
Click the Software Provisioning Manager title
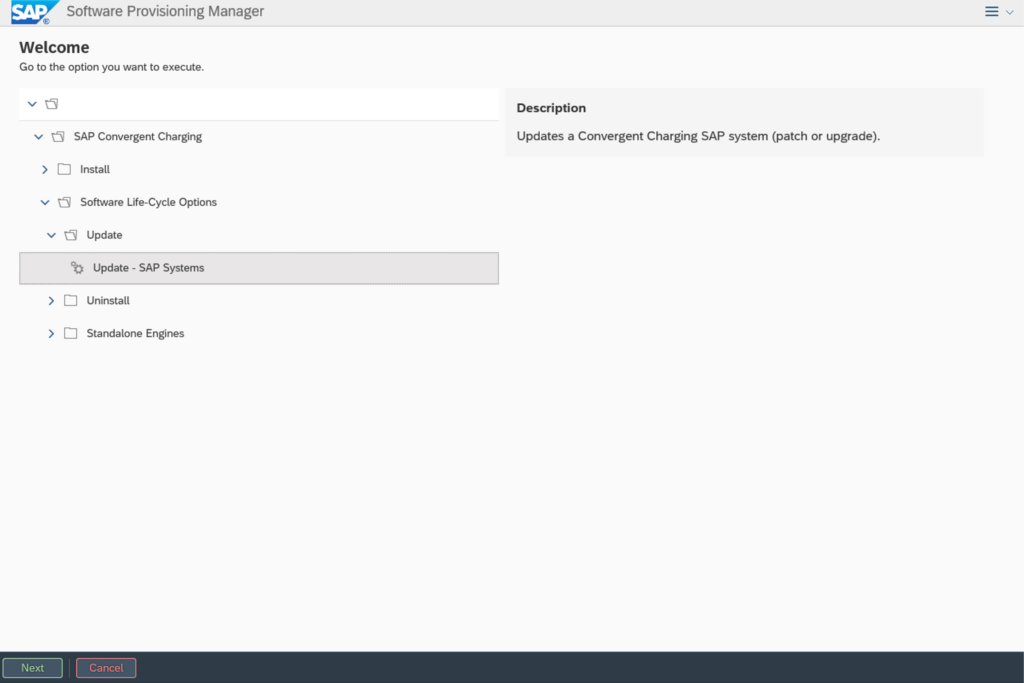click(x=165, y=11)
